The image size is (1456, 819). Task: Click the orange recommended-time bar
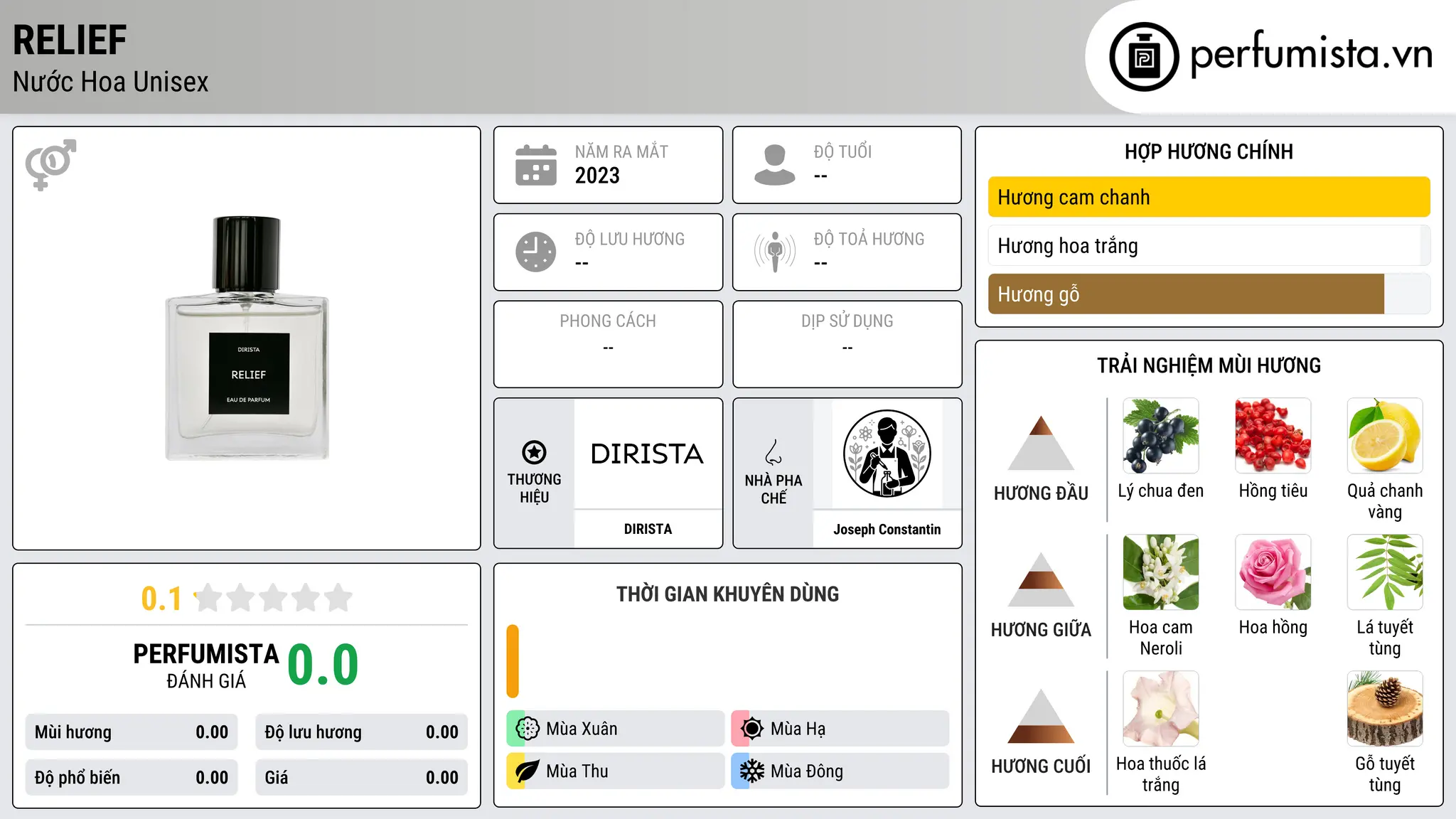[x=513, y=661]
